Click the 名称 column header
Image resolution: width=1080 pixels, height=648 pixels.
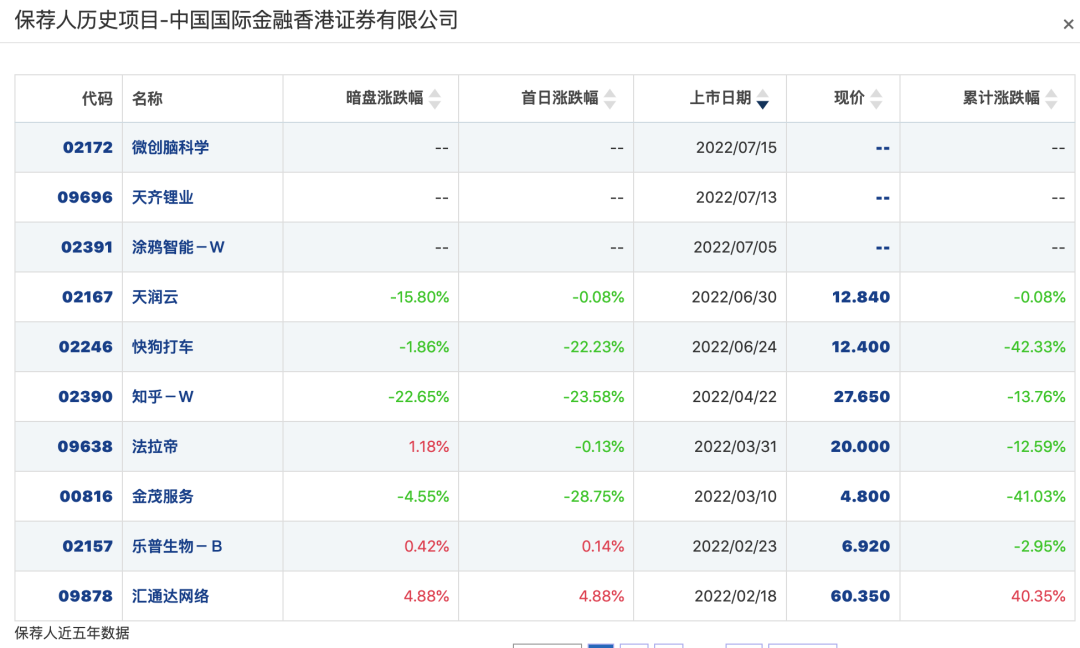(x=147, y=98)
